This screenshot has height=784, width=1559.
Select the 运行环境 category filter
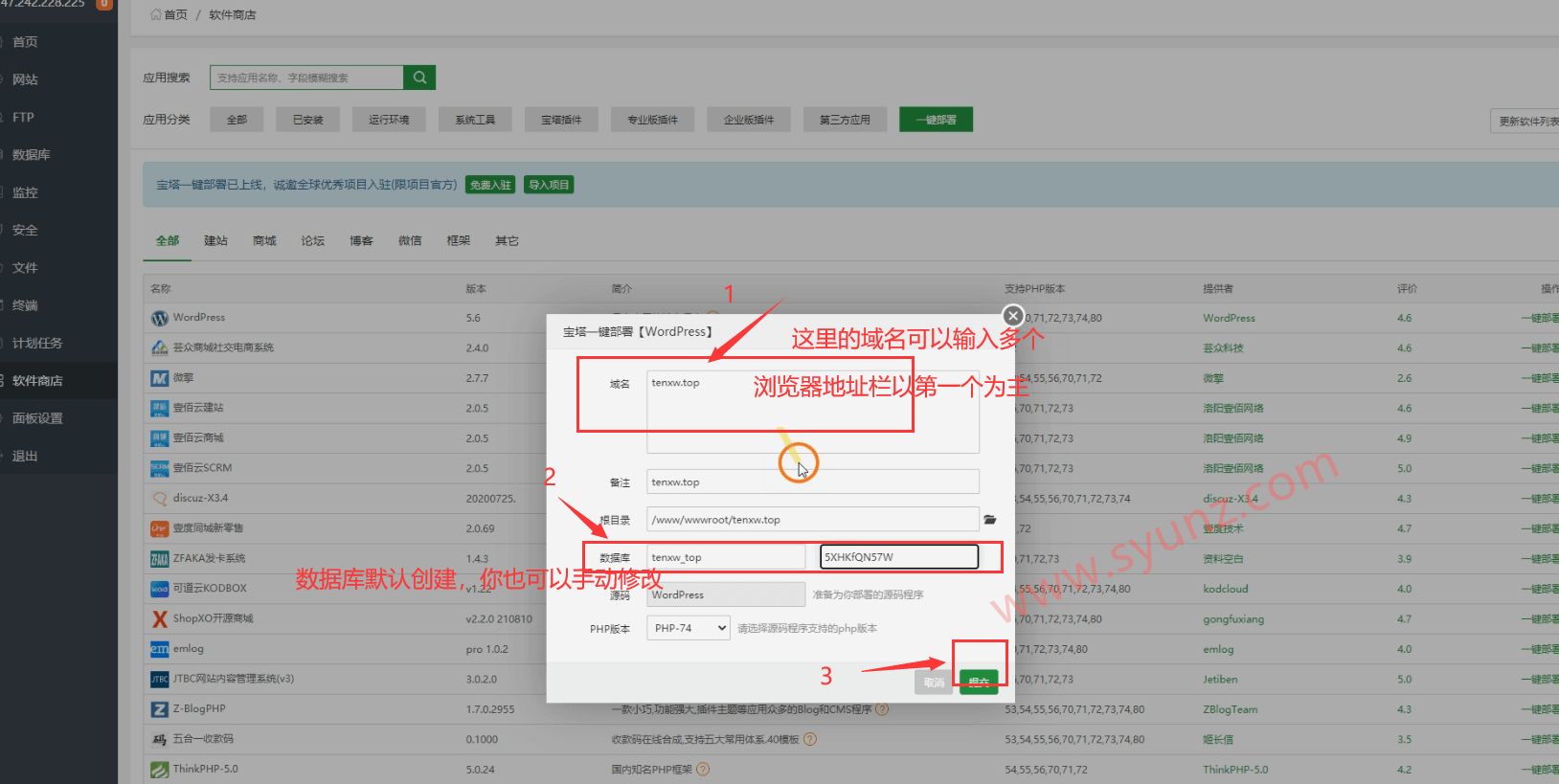[x=389, y=120]
